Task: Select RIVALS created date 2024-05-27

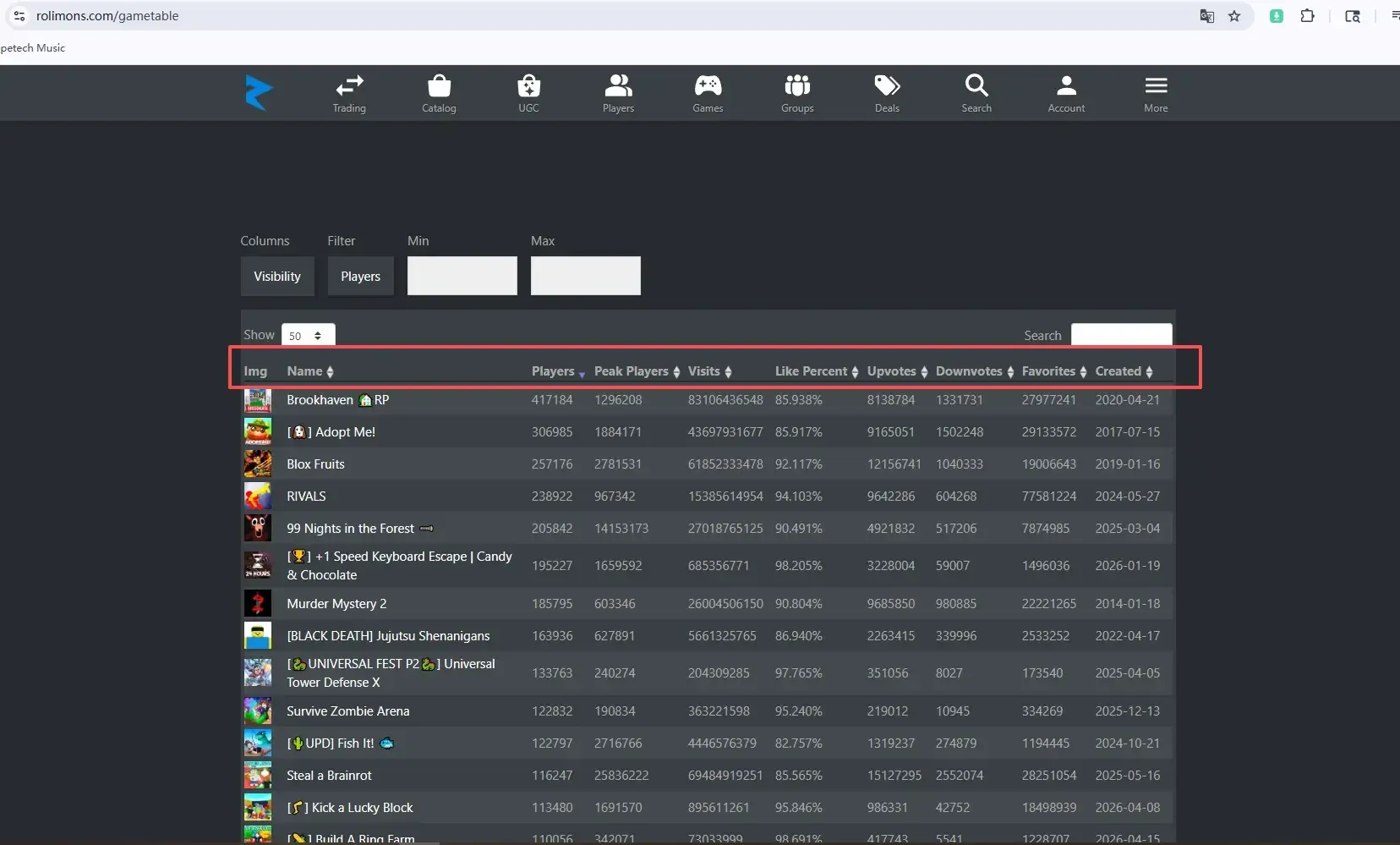Action: pos(1128,497)
